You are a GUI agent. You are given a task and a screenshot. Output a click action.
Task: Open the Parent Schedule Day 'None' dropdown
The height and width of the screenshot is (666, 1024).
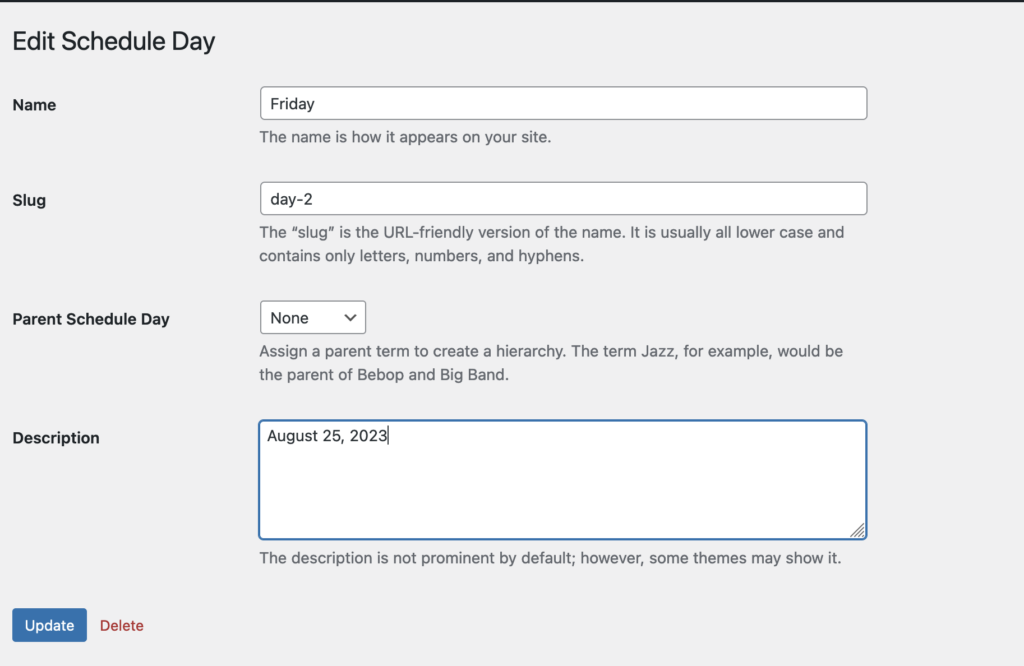tap(313, 317)
